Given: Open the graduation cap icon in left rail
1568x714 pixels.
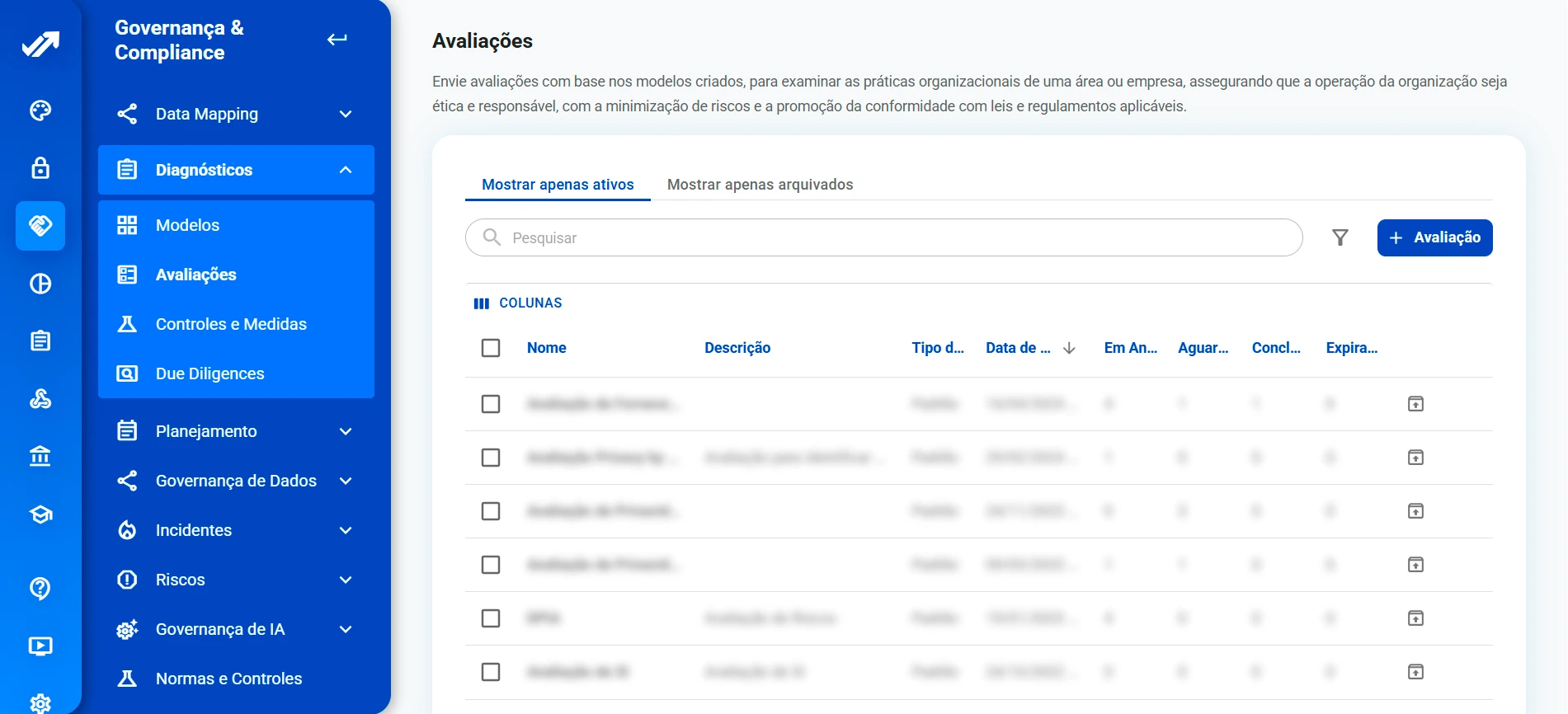Looking at the screenshot, I should (40, 514).
